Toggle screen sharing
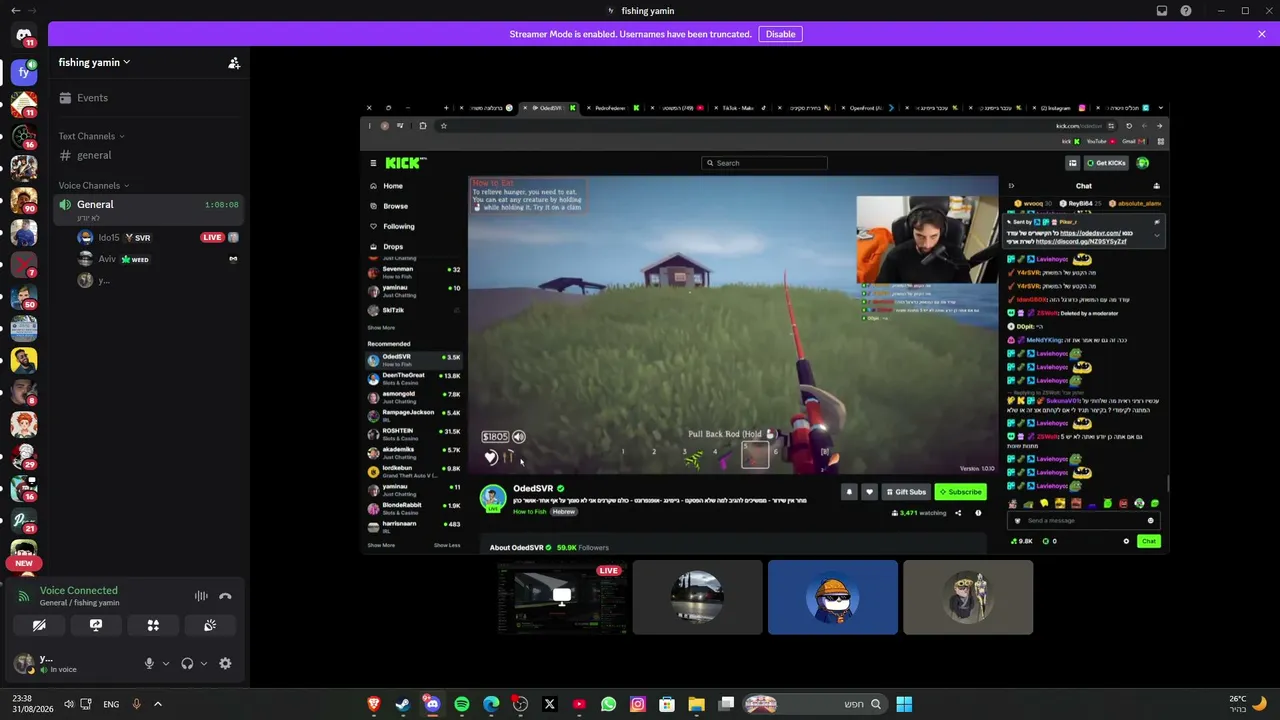The image size is (1280, 720). (x=96, y=625)
